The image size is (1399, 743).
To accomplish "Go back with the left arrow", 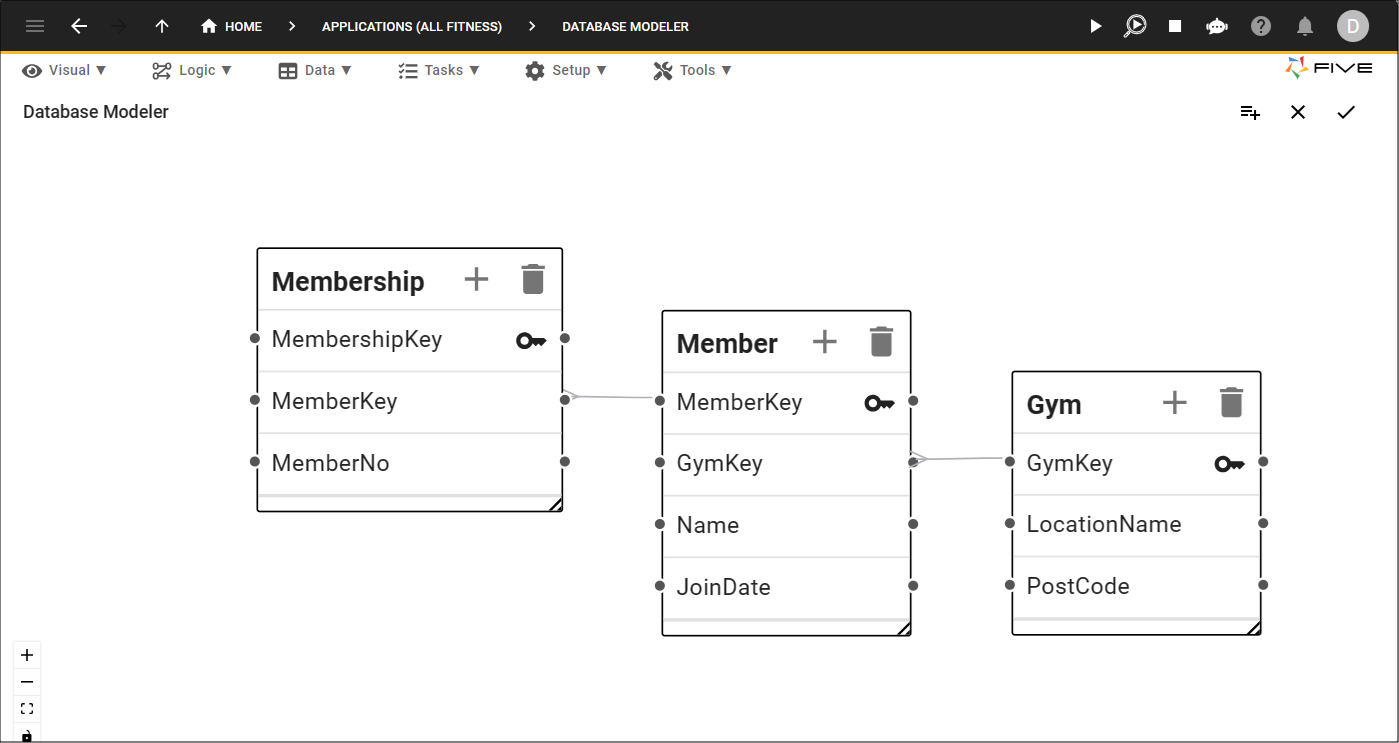I will [x=79, y=26].
